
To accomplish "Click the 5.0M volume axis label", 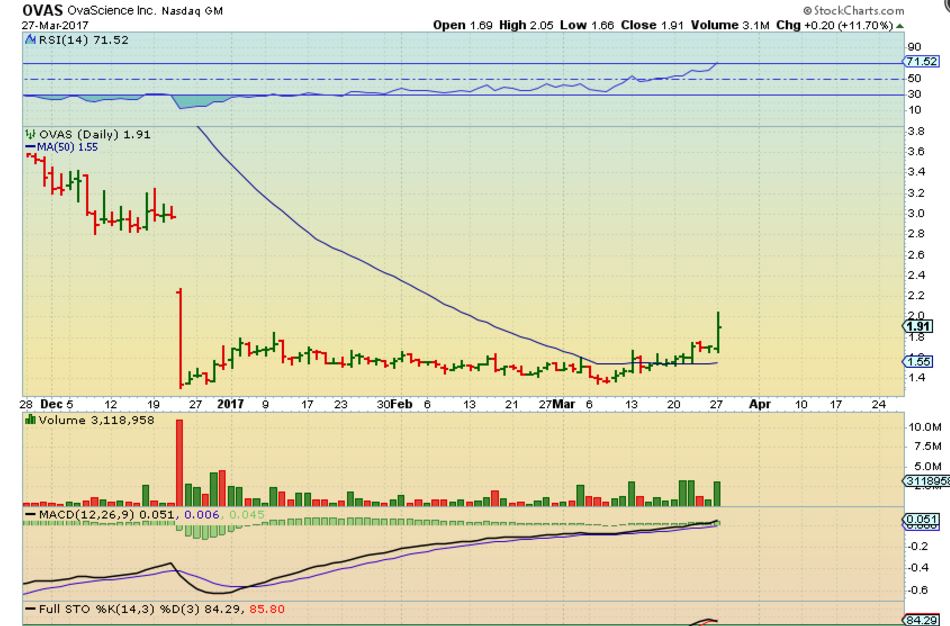I will click(928, 467).
